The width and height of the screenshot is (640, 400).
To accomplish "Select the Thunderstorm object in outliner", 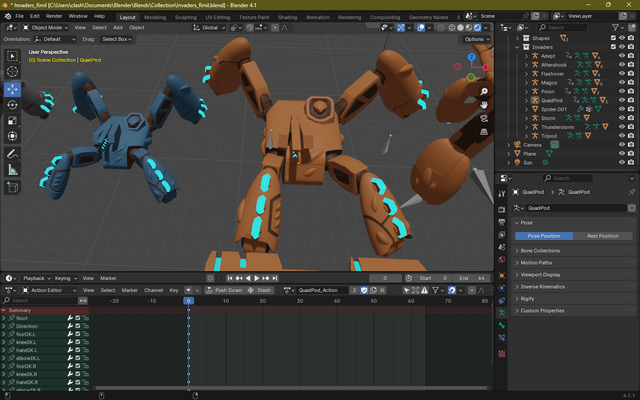I will (x=557, y=127).
